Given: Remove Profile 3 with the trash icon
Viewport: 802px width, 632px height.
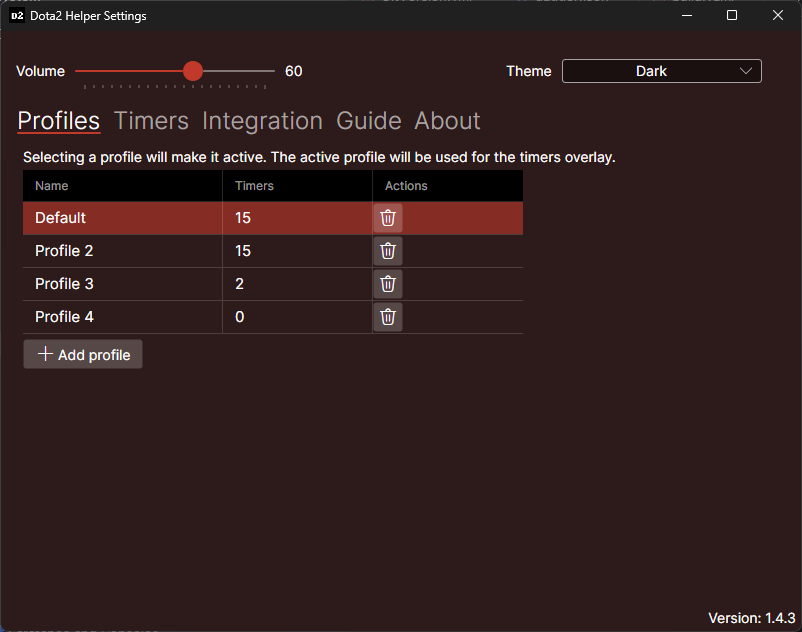Looking at the screenshot, I should (388, 283).
